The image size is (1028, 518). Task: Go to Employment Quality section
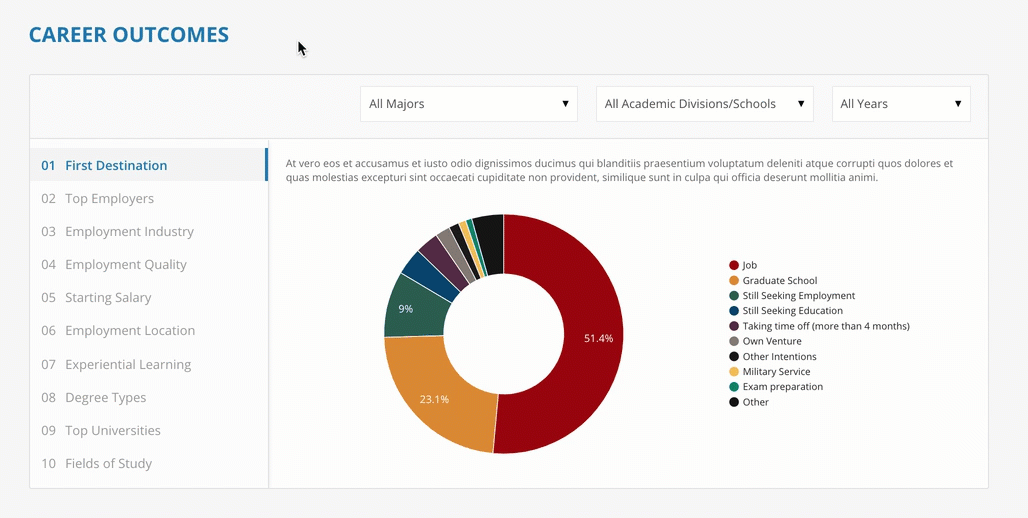coord(126,265)
